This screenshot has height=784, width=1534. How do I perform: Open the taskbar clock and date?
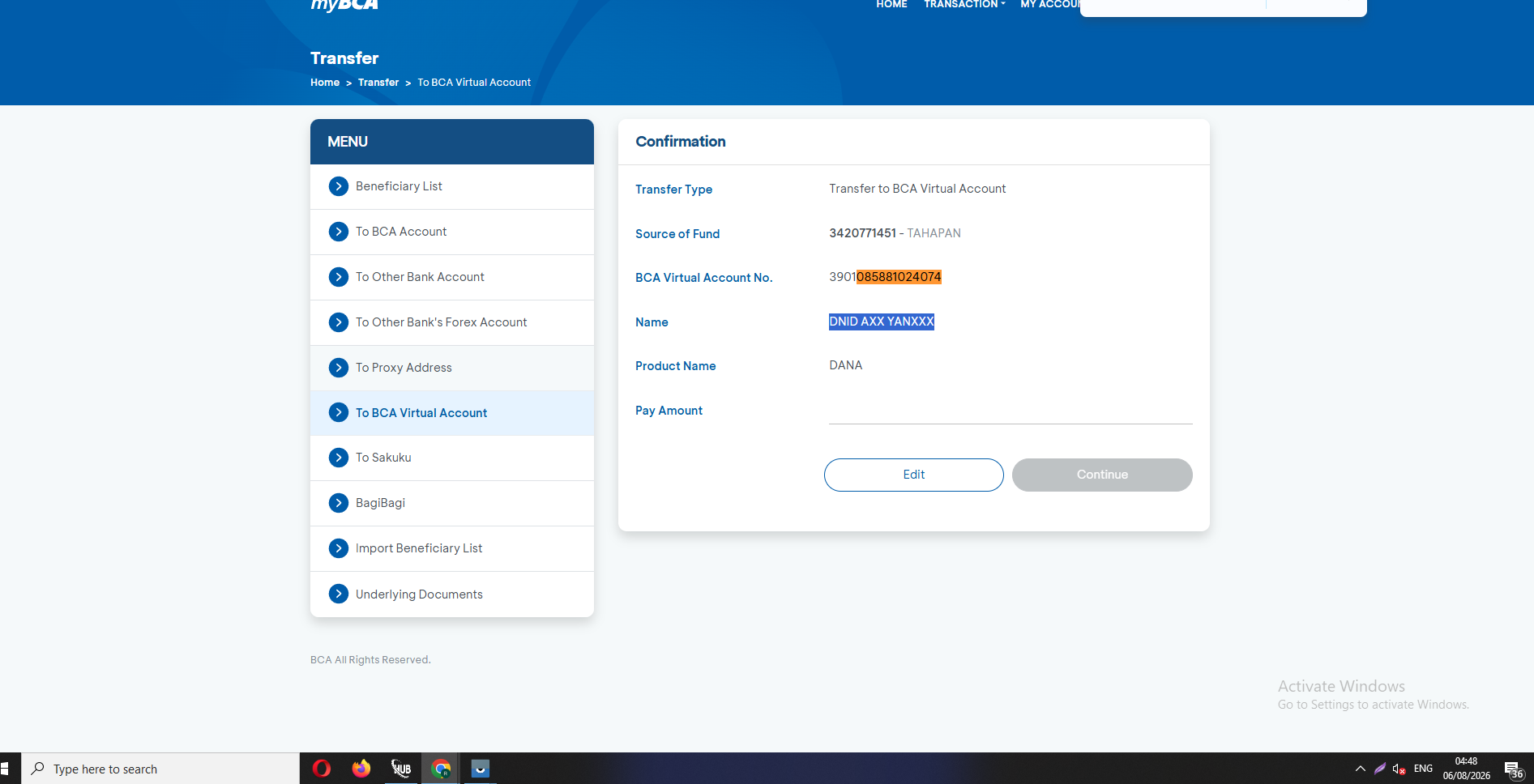click(x=1466, y=769)
